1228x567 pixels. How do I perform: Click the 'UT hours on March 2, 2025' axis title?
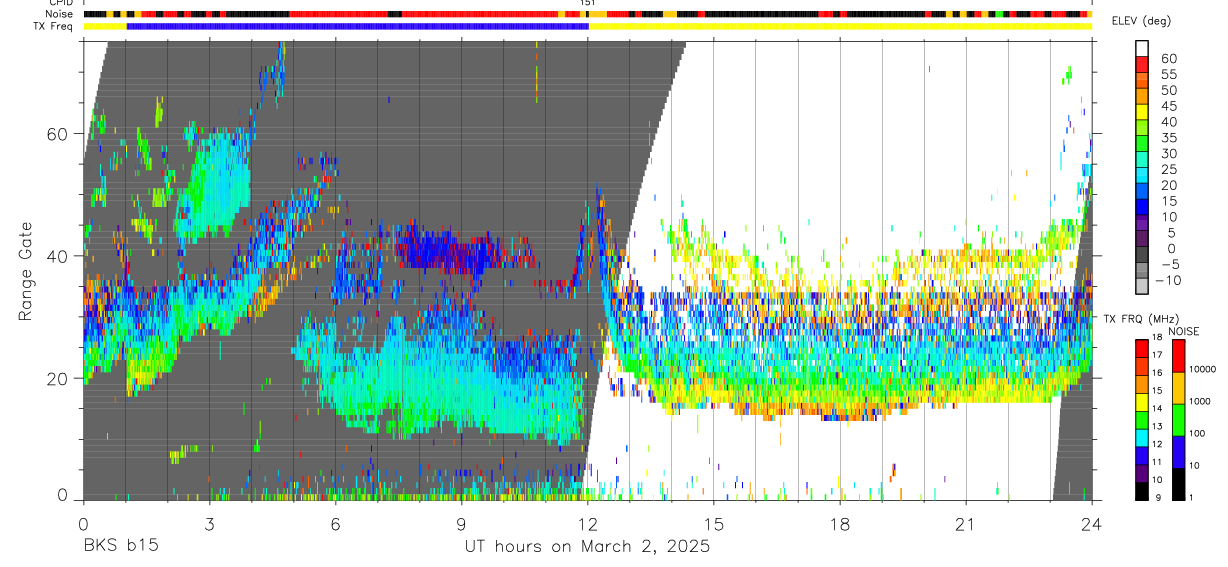pos(587,547)
